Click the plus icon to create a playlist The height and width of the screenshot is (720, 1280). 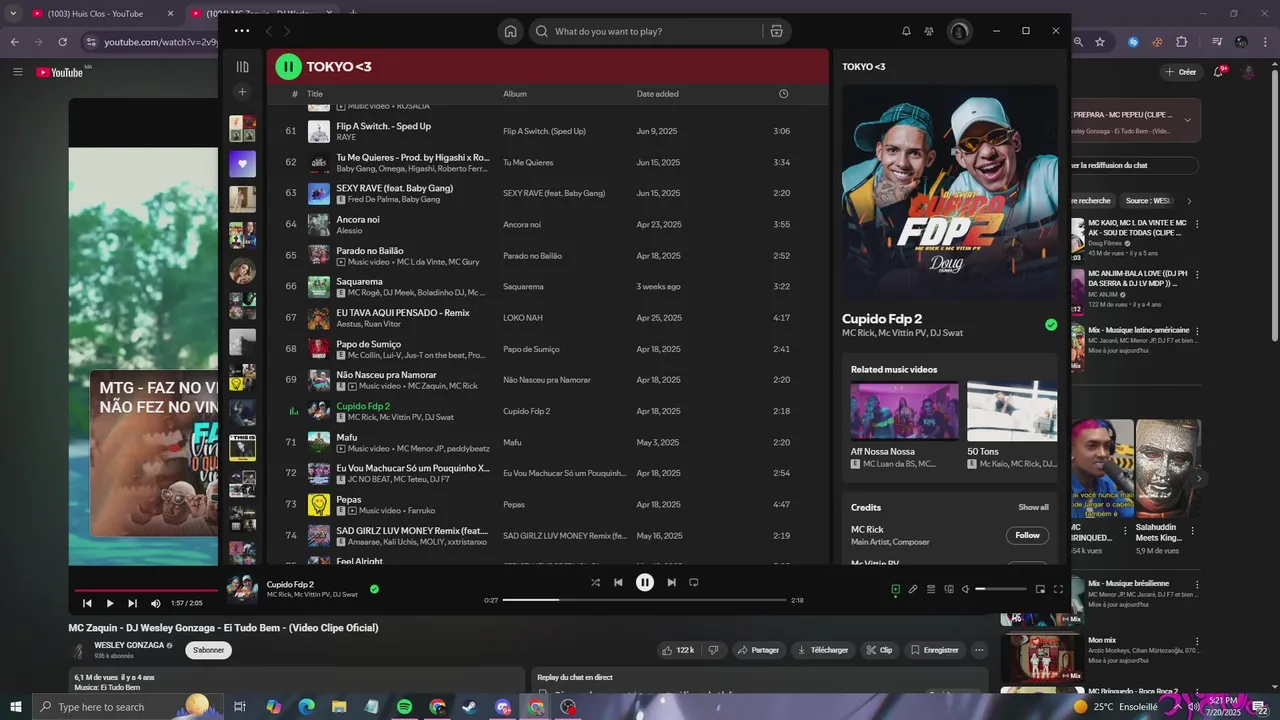coord(242,92)
